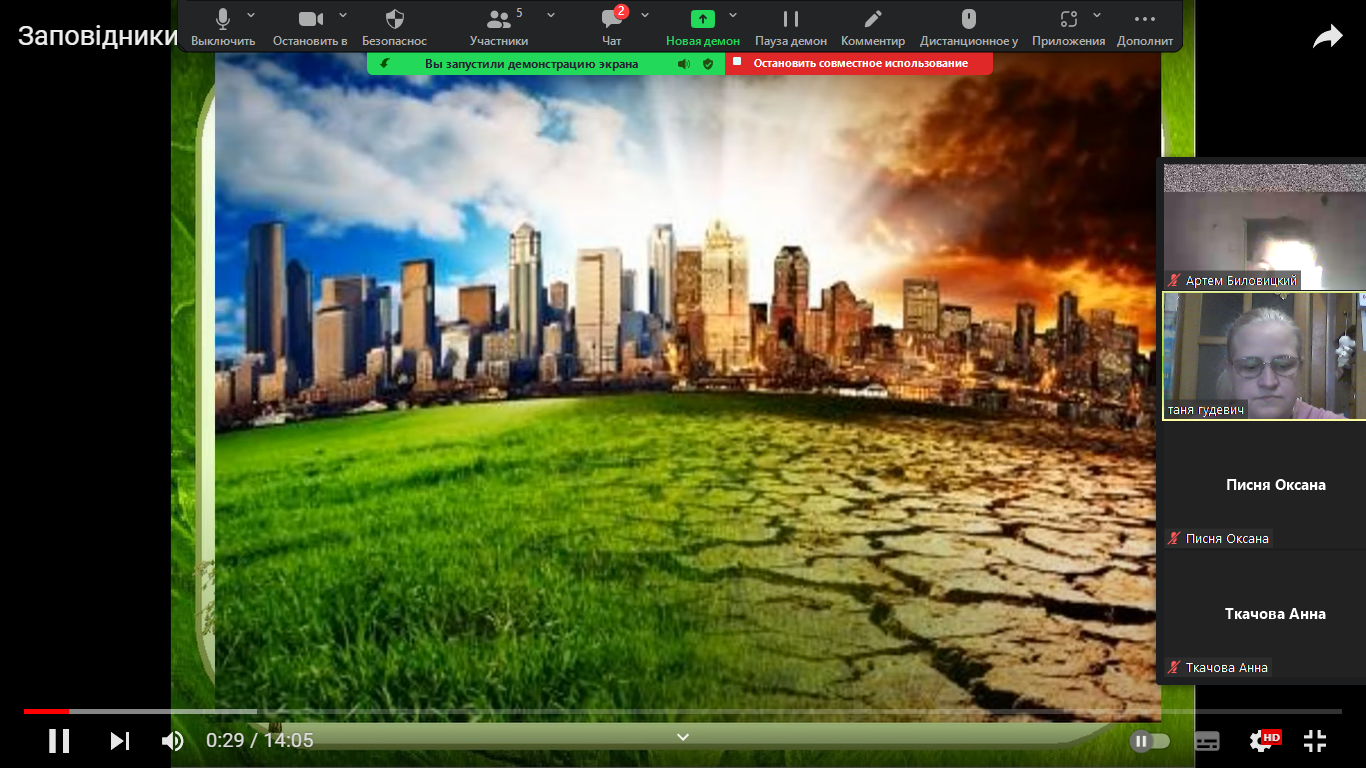Select таня гудевич video thumbnail
Screen dimensions: 1366x768
(x=1264, y=356)
